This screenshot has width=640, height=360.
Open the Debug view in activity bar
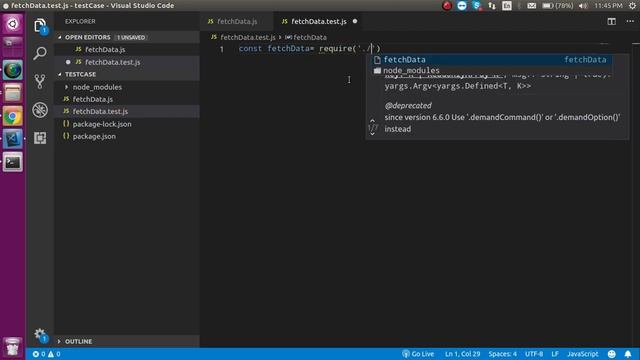pos(40,110)
